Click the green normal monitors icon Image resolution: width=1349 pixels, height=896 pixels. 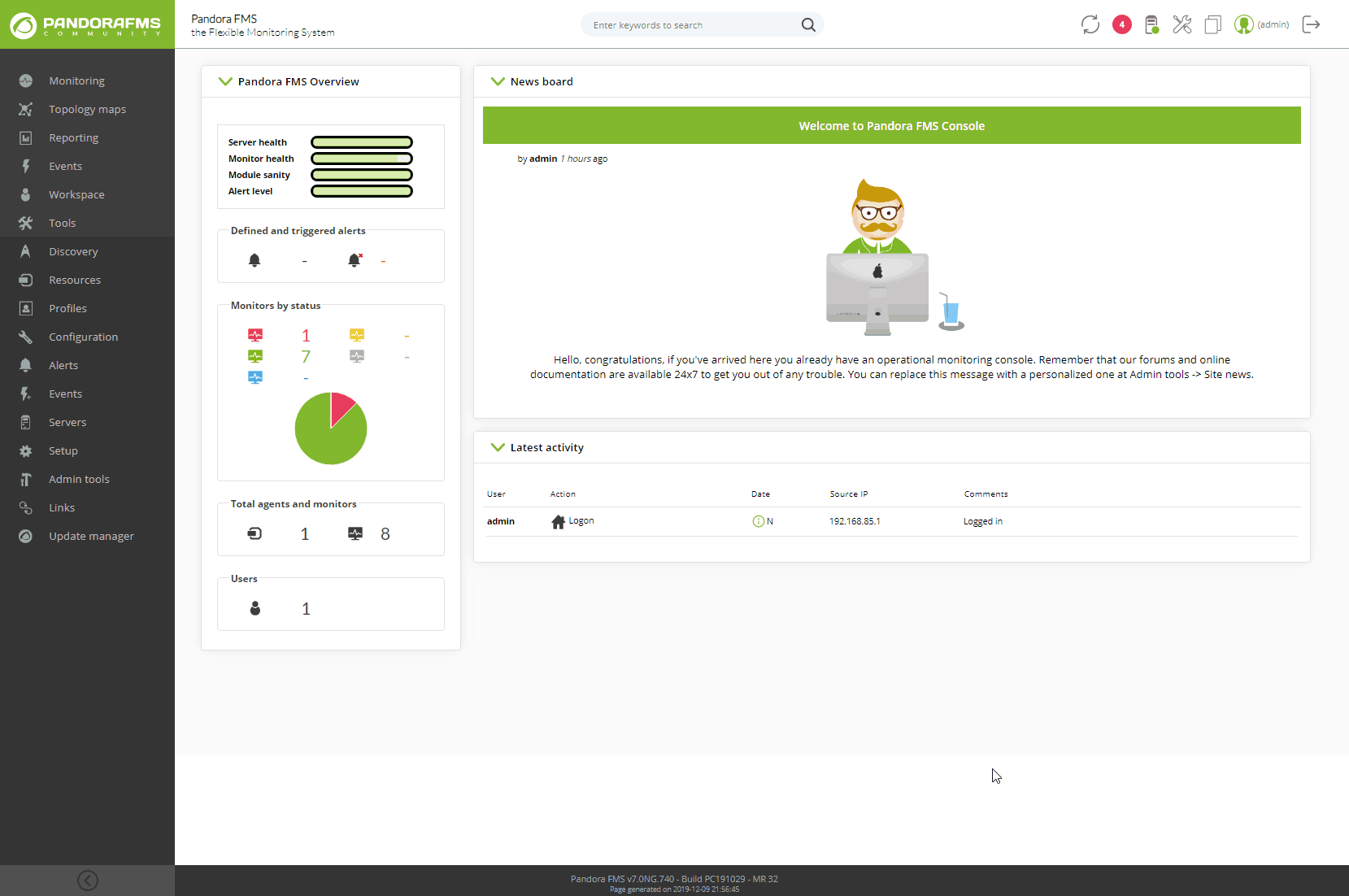click(x=255, y=356)
